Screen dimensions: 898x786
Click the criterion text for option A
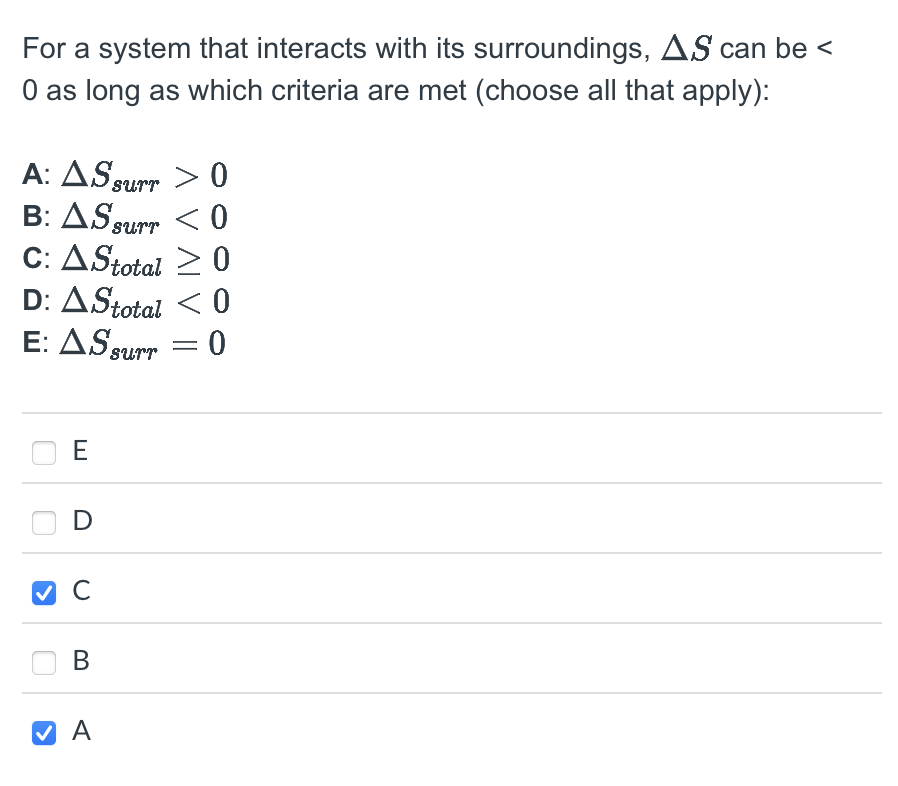coord(125,175)
